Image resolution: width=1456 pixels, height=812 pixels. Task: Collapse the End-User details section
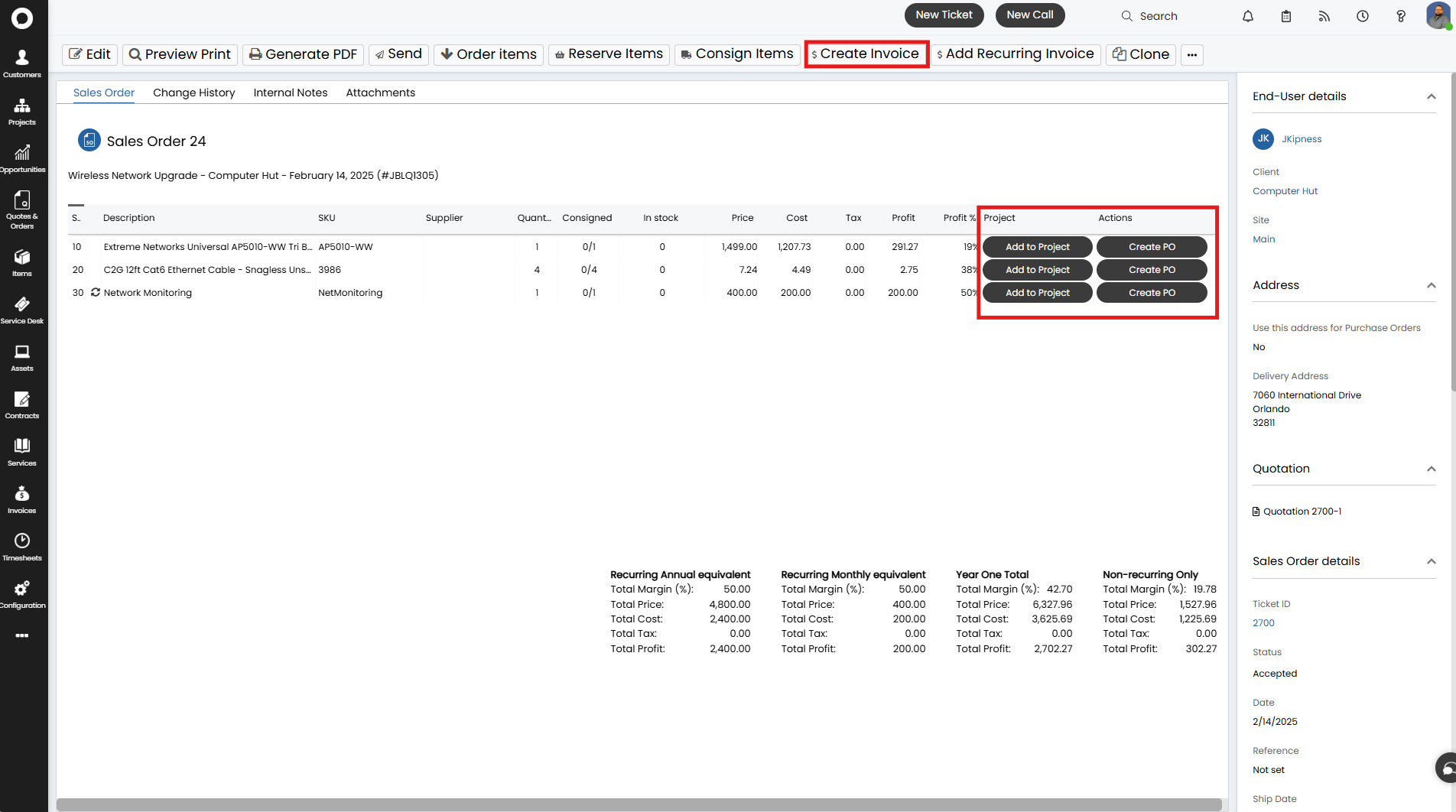pyautogui.click(x=1431, y=96)
